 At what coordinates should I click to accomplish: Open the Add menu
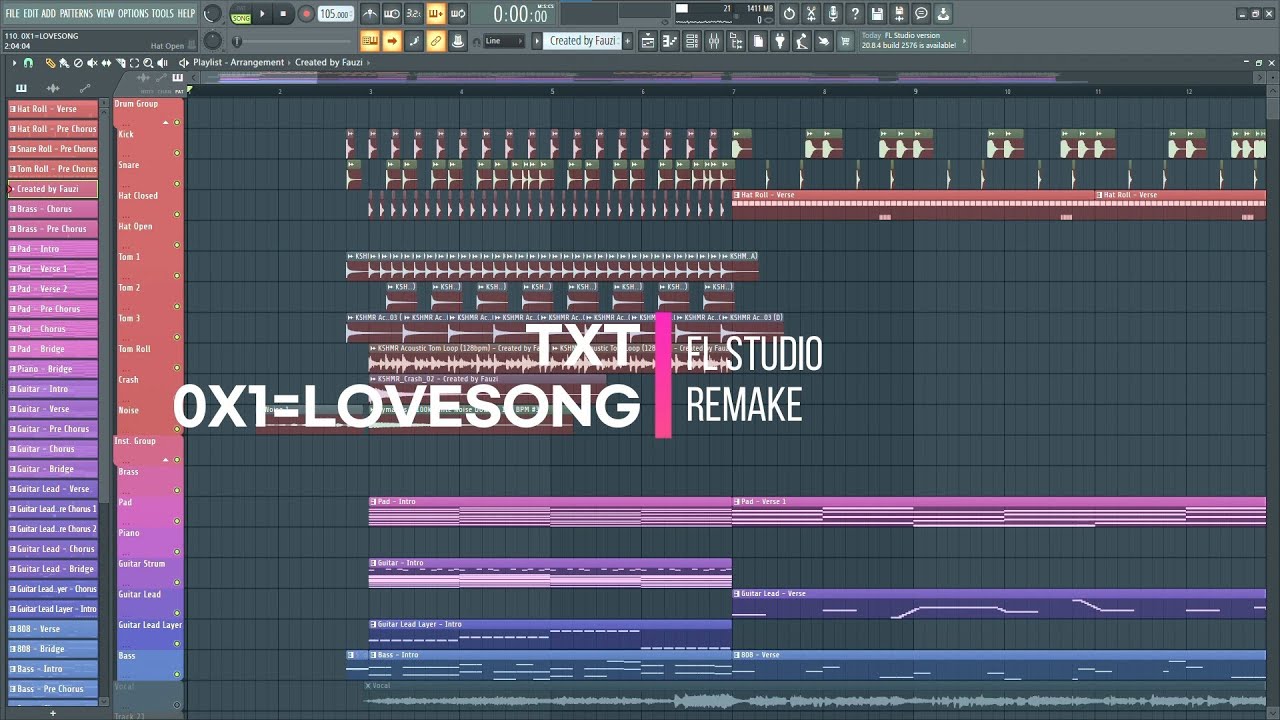(x=48, y=13)
